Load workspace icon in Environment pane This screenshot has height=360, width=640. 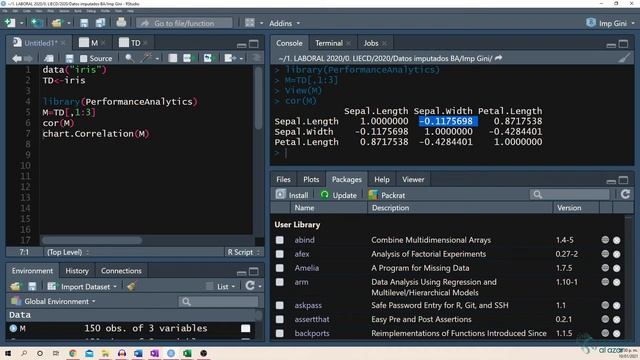[x=15, y=287]
